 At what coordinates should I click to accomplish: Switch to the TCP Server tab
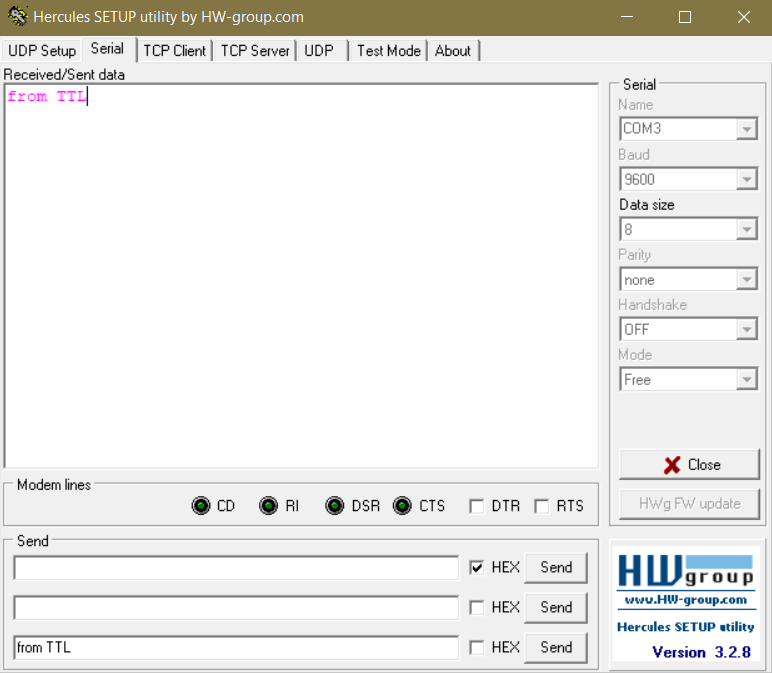pyautogui.click(x=255, y=51)
